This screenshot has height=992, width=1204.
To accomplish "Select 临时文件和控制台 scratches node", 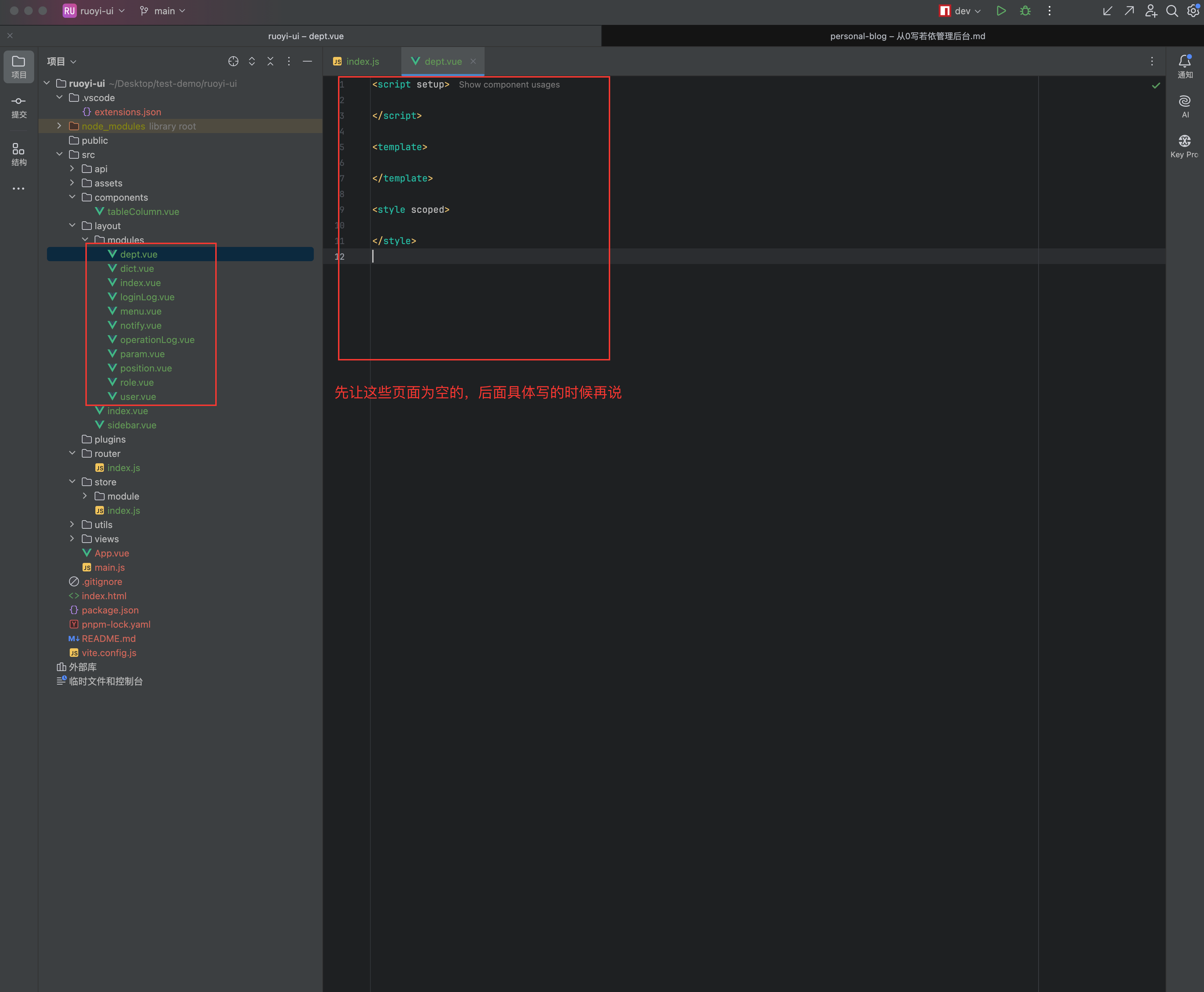I will click(105, 681).
